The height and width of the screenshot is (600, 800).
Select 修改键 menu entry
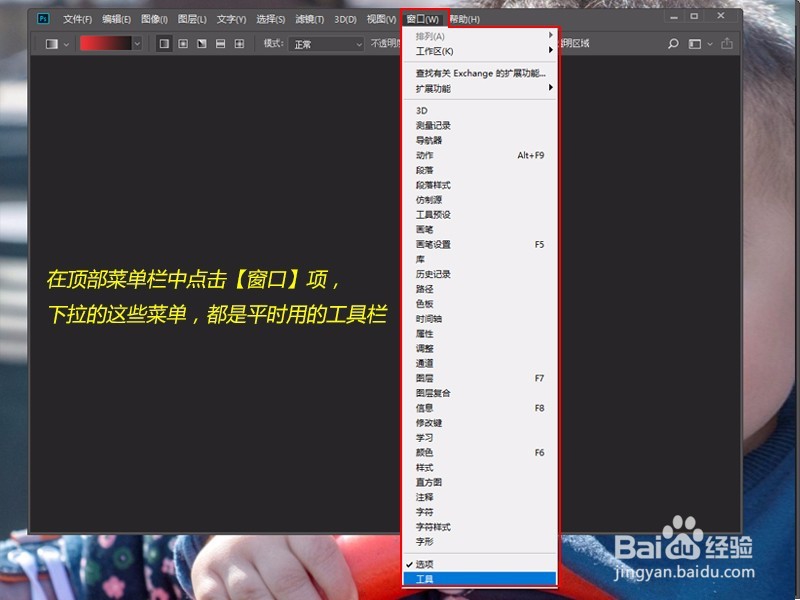pyautogui.click(x=480, y=422)
